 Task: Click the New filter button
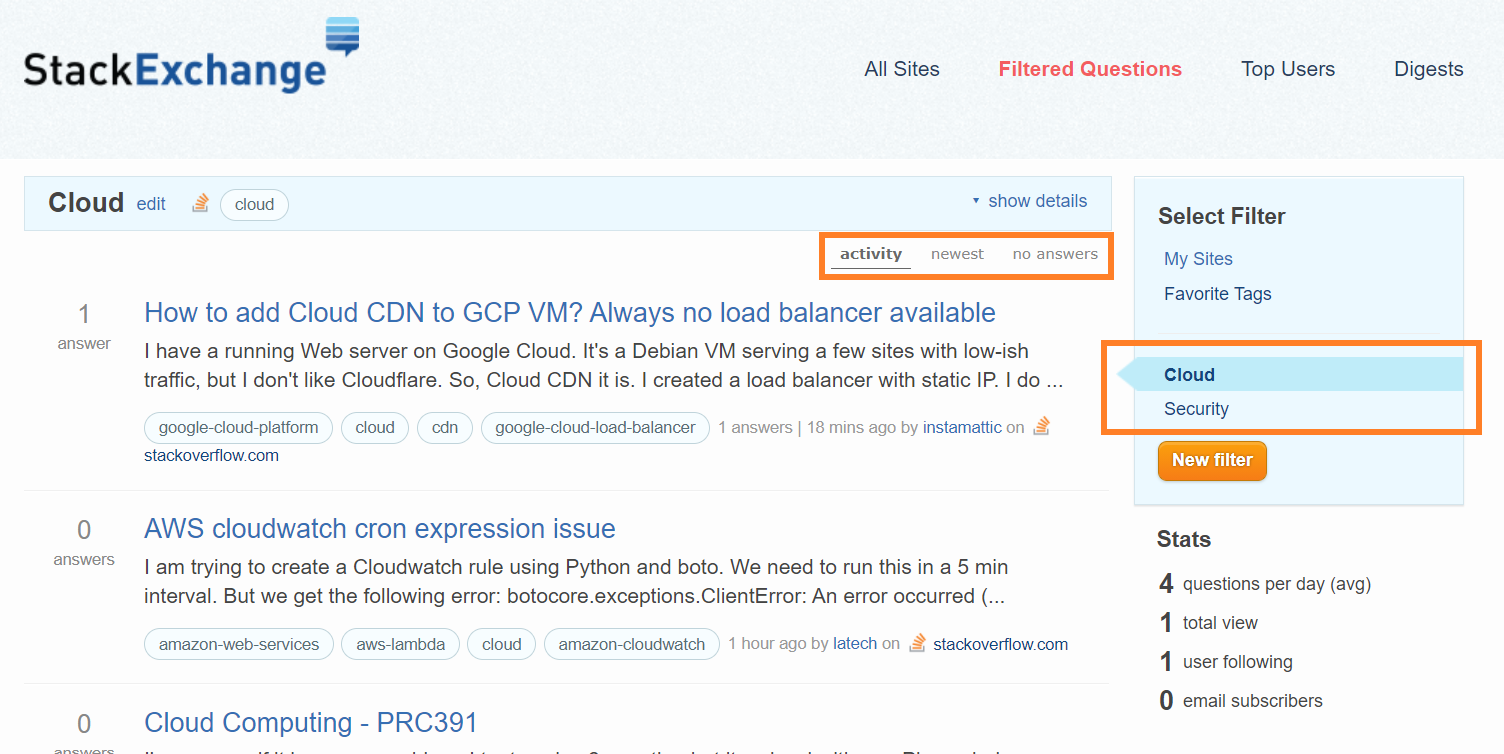1212,460
